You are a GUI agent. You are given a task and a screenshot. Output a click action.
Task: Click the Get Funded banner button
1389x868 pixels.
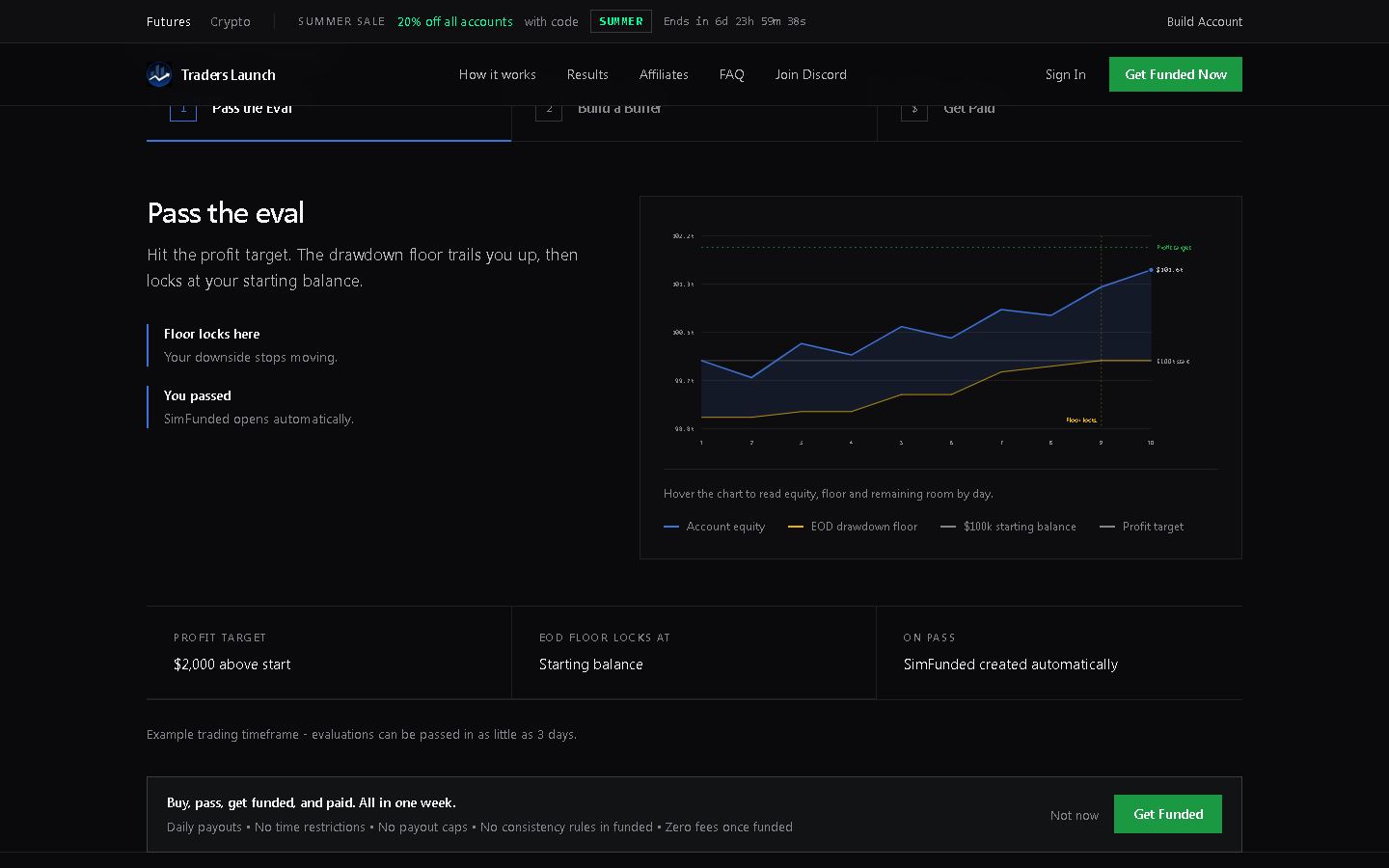1168,814
